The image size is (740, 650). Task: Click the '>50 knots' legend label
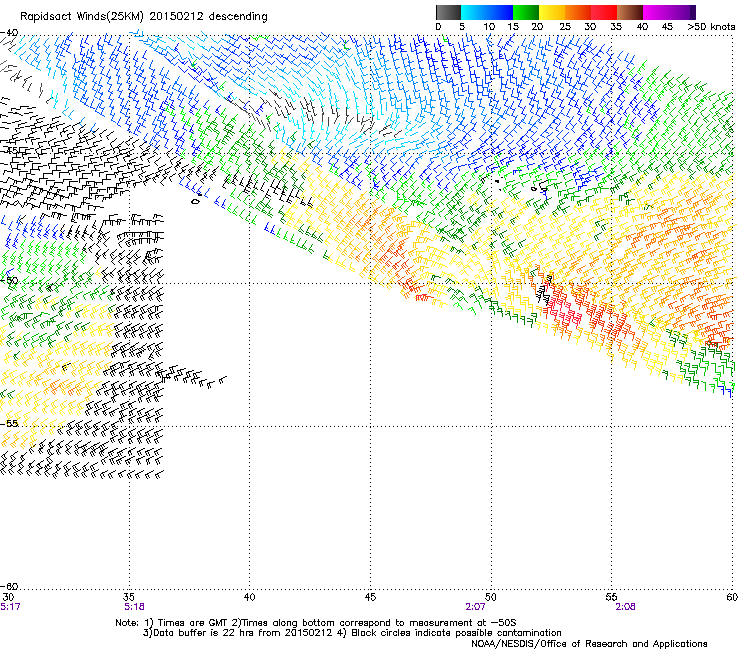pyautogui.click(x=711, y=27)
